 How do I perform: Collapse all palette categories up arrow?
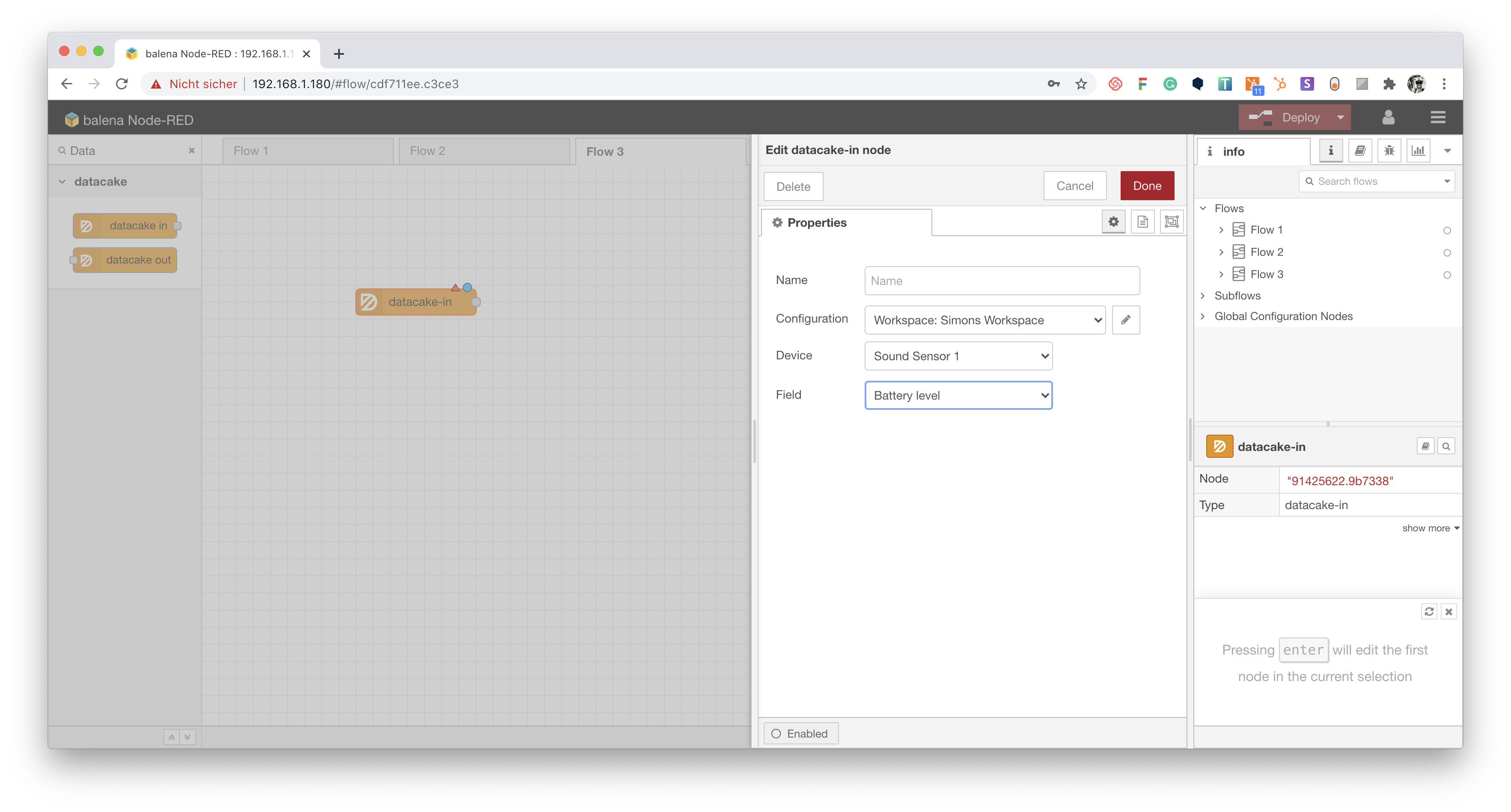tap(171, 737)
